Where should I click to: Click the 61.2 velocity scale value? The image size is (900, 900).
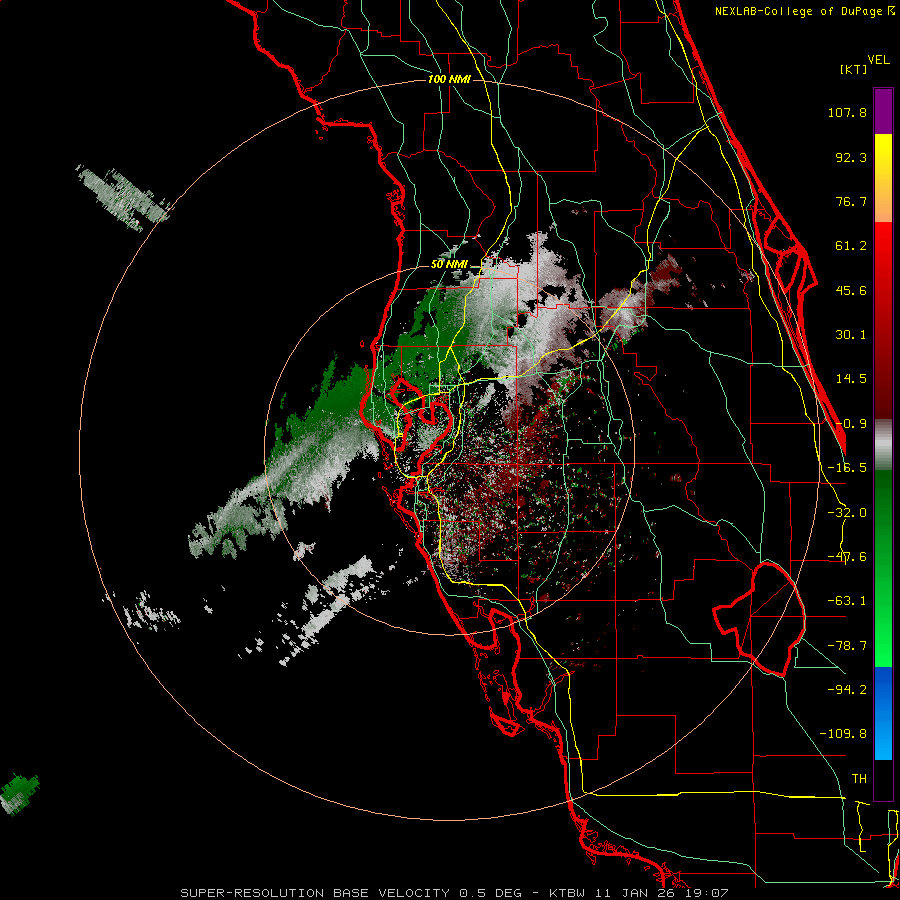click(851, 246)
